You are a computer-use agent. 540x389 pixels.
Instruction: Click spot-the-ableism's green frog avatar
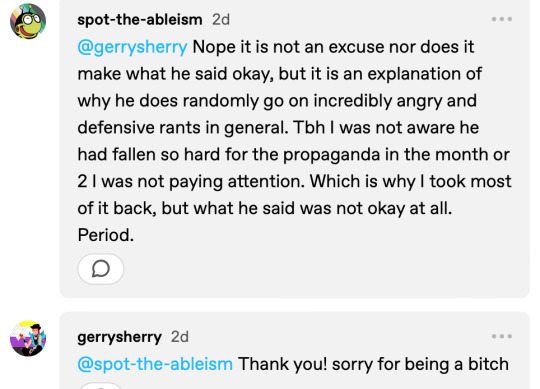[x=28, y=21]
